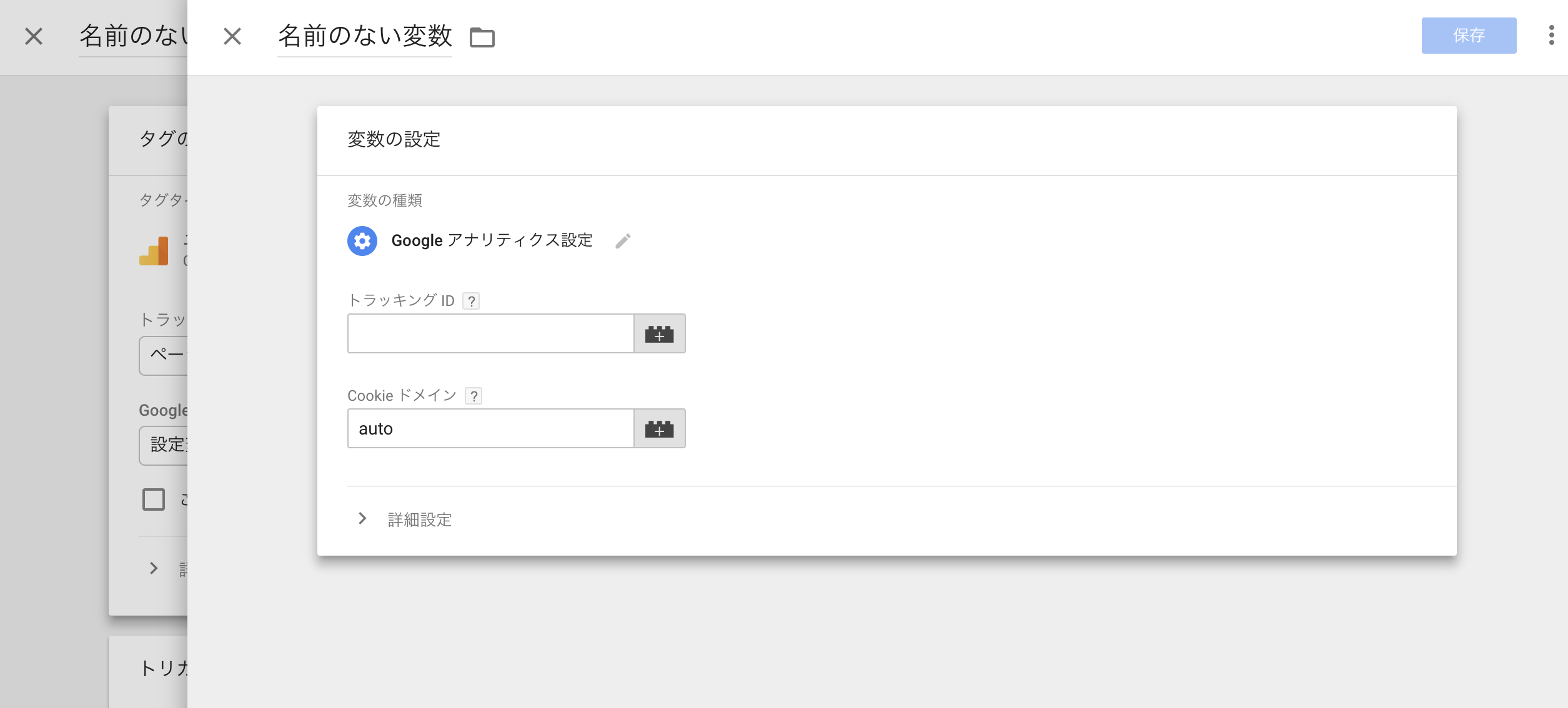Click the Cookie ドメイン field containing auto
Viewport: 1568px width, 708px height.
[491, 428]
